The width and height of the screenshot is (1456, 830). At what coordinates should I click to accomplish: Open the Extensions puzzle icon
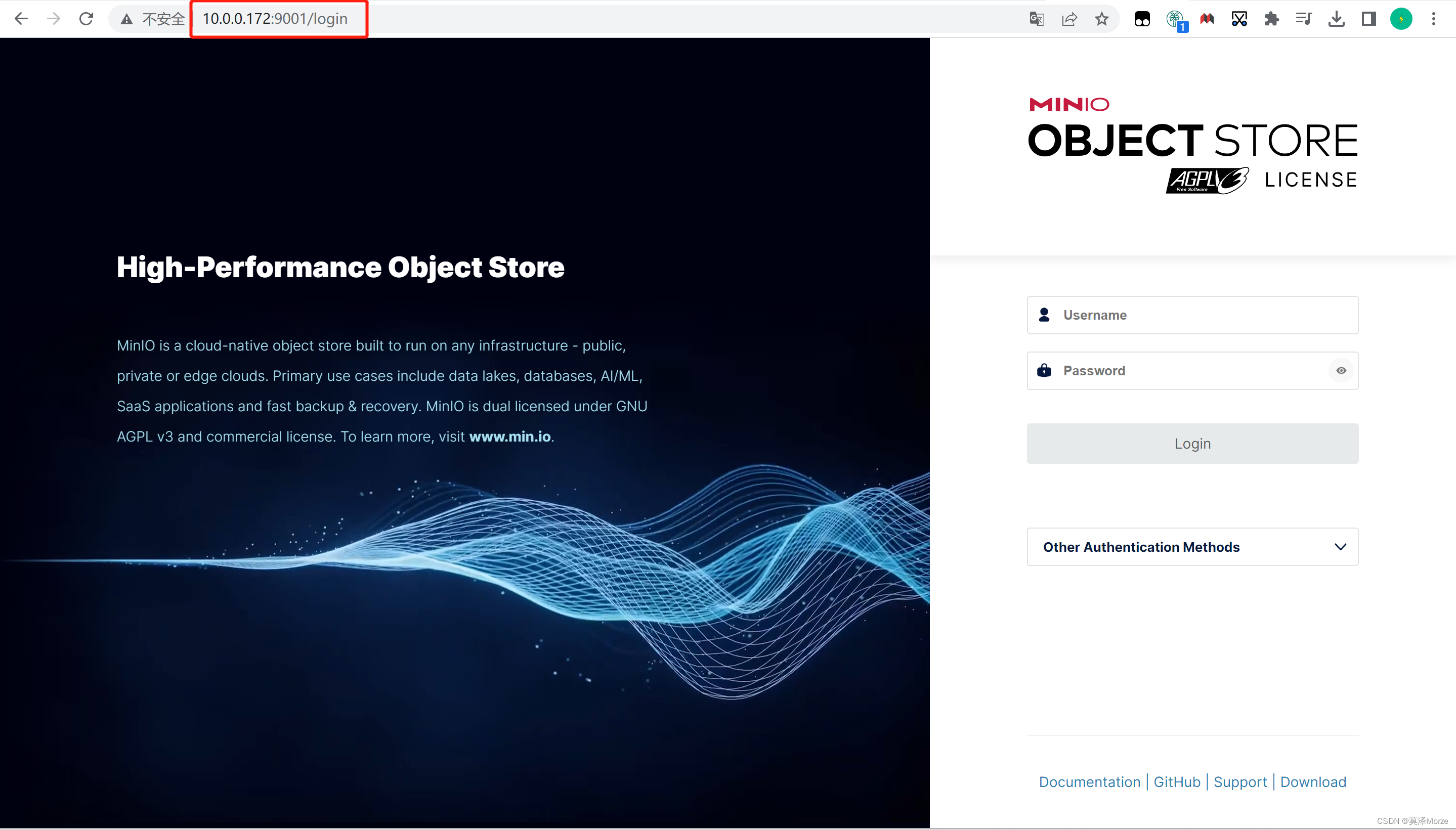tap(1271, 19)
